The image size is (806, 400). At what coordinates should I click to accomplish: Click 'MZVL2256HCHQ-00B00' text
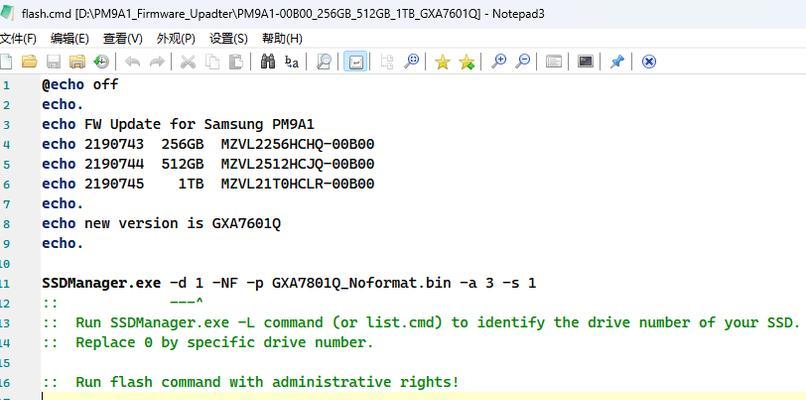point(298,144)
